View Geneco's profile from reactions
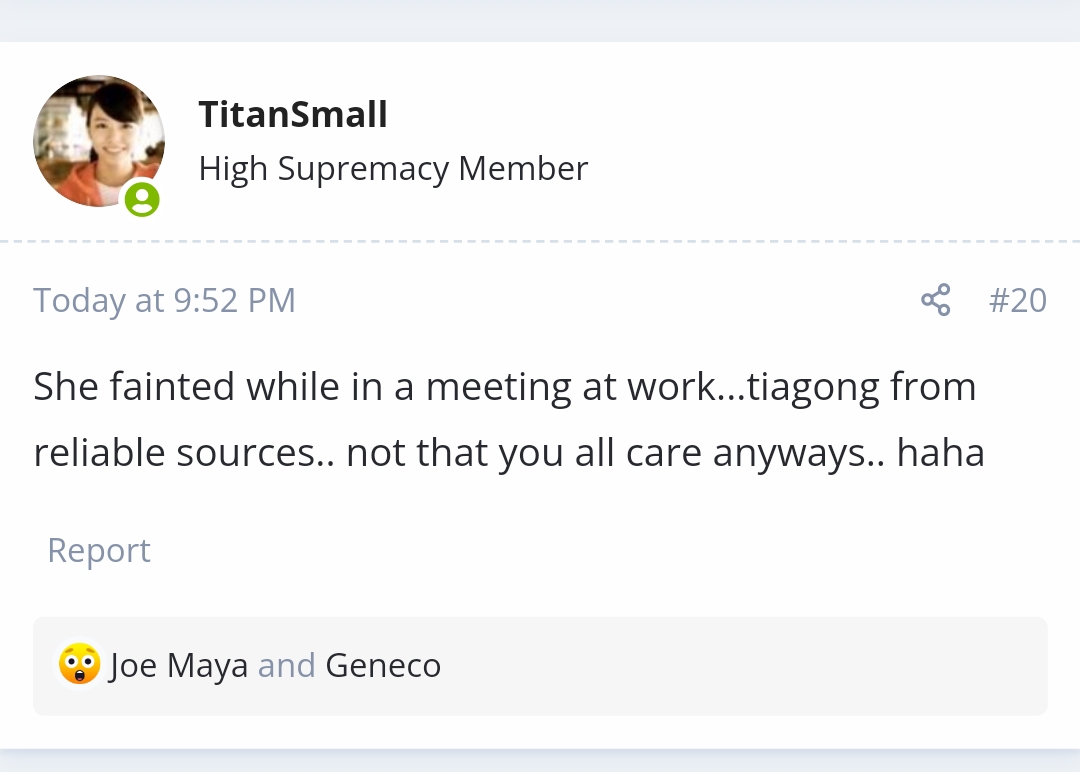Screen dimensions: 1080x772 click(383, 665)
